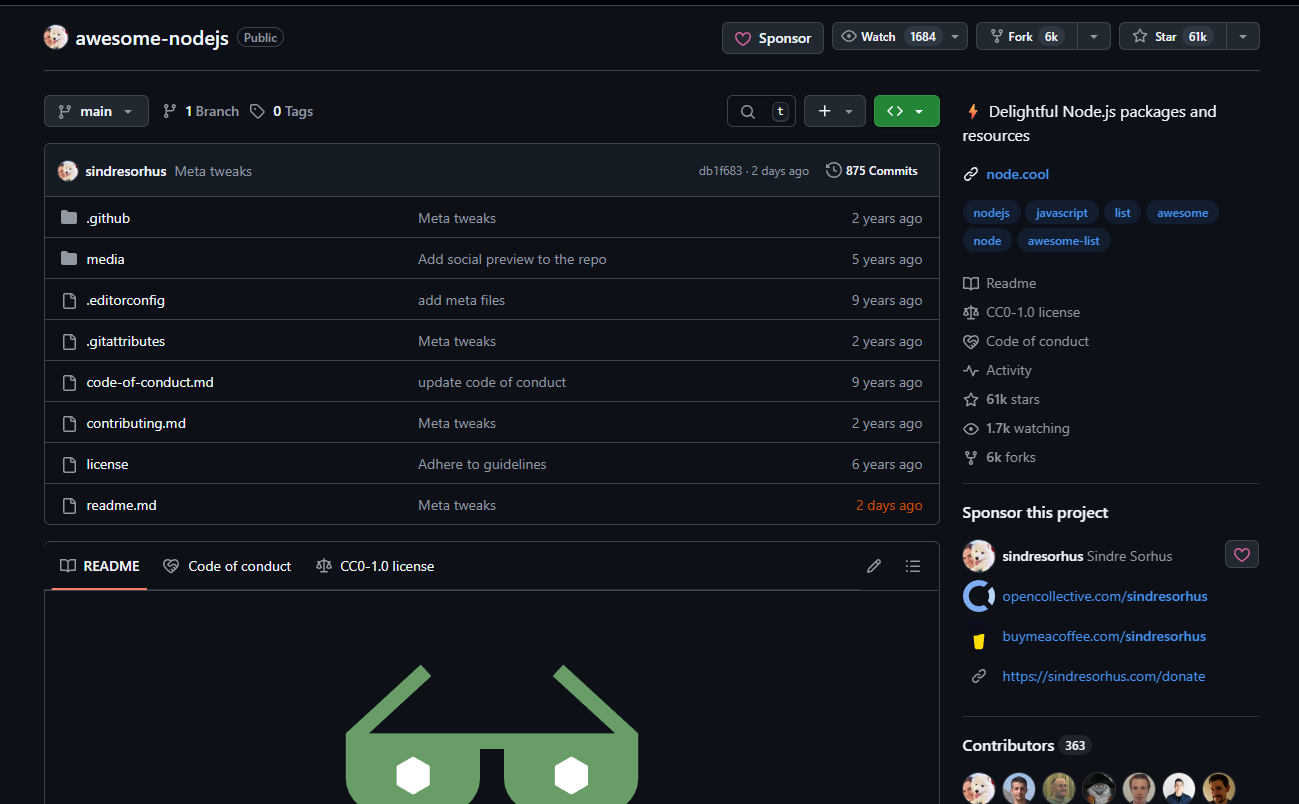
Task: View the 0 Tags link
Action: click(282, 111)
